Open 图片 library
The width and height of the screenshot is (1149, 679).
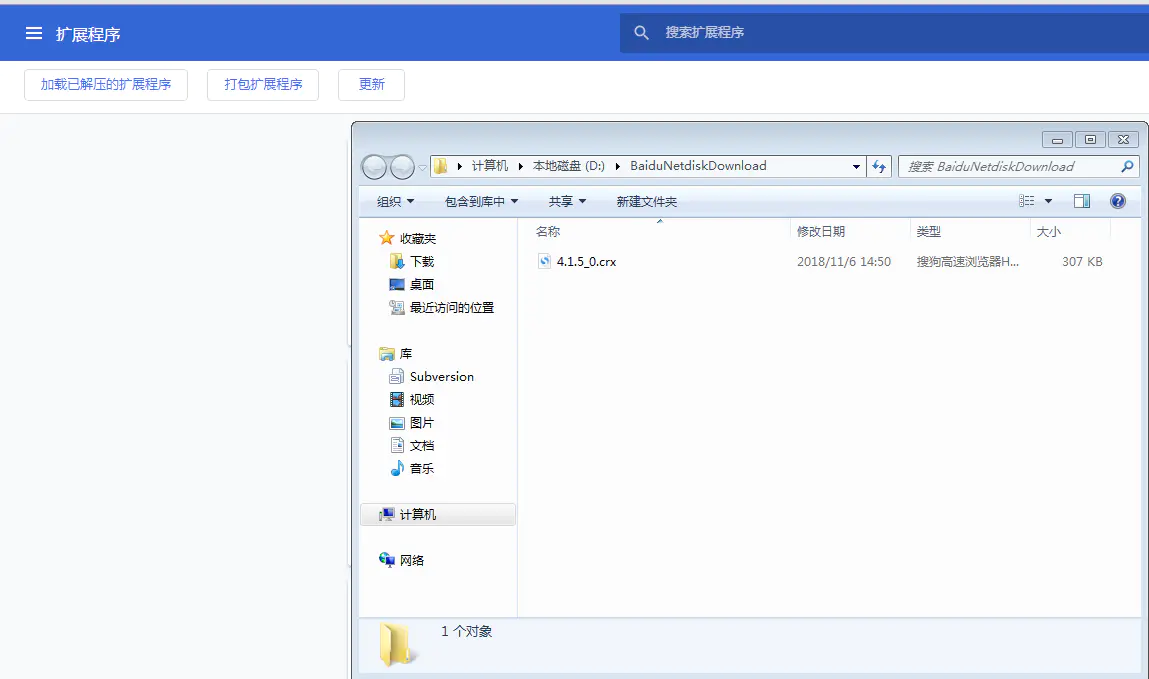pos(421,423)
